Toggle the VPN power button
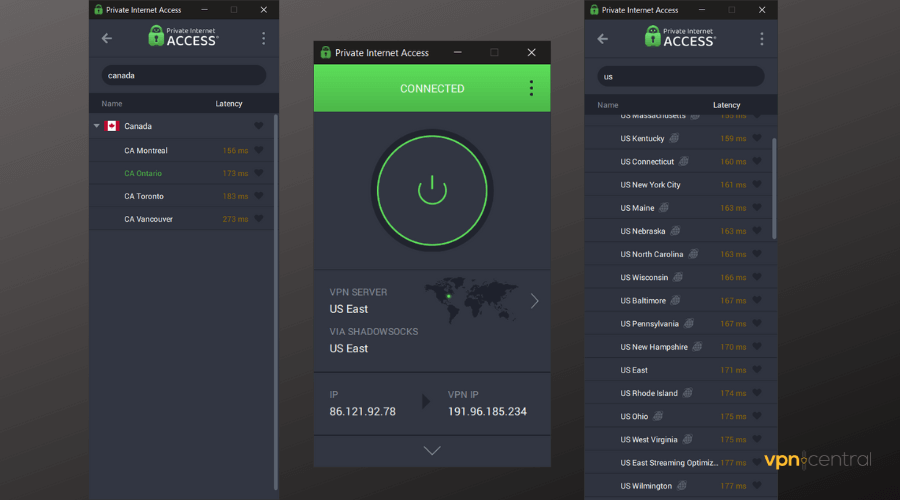 pyautogui.click(x=432, y=188)
